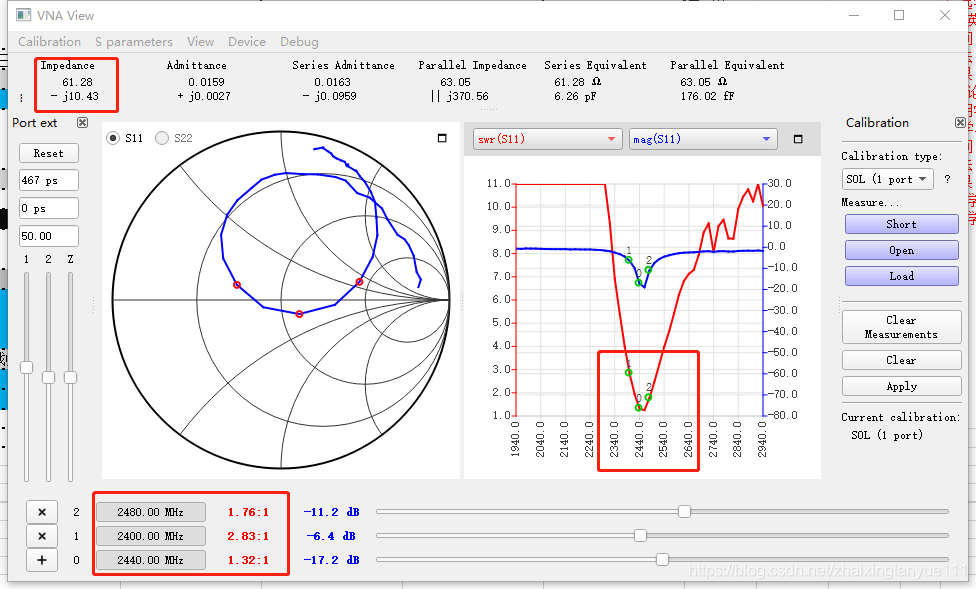
Task: Click the toolbar grip dots beside Impedance readout
Action: coord(21,98)
